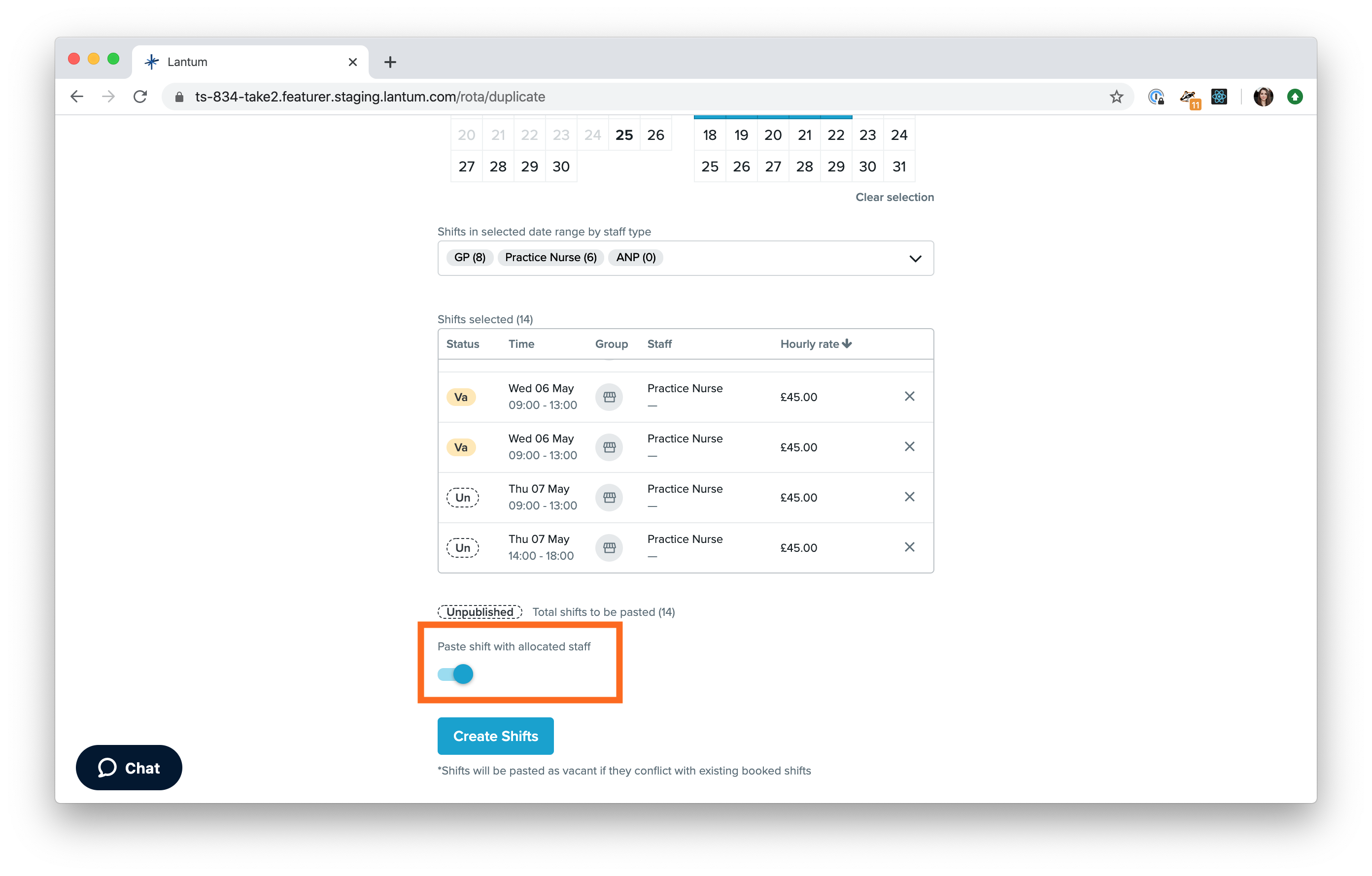1372x876 pixels.
Task: Select day 29 in left calendar
Action: [x=529, y=167]
